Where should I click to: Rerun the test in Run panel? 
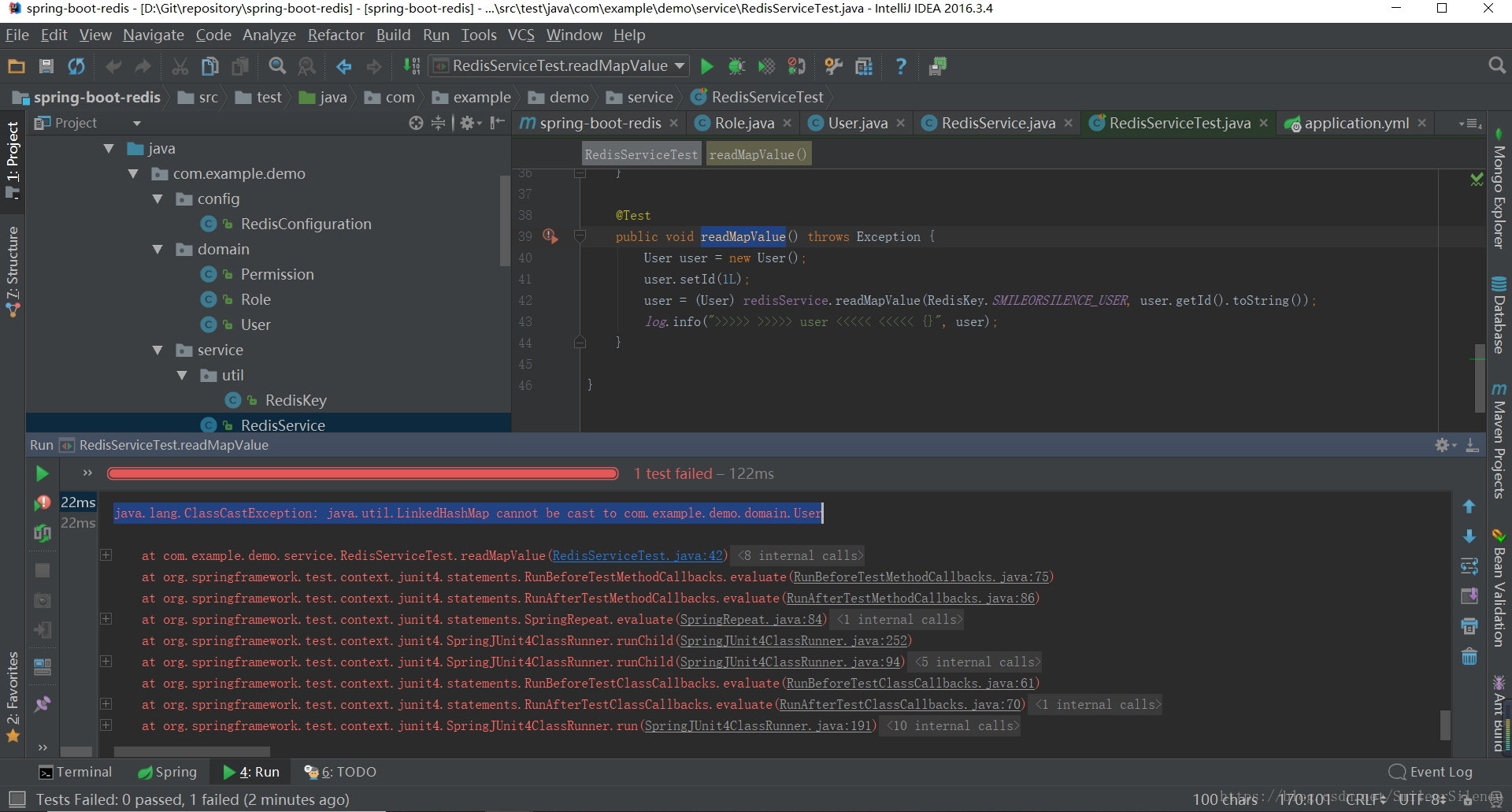pyautogui.click(x=43, y=473)
